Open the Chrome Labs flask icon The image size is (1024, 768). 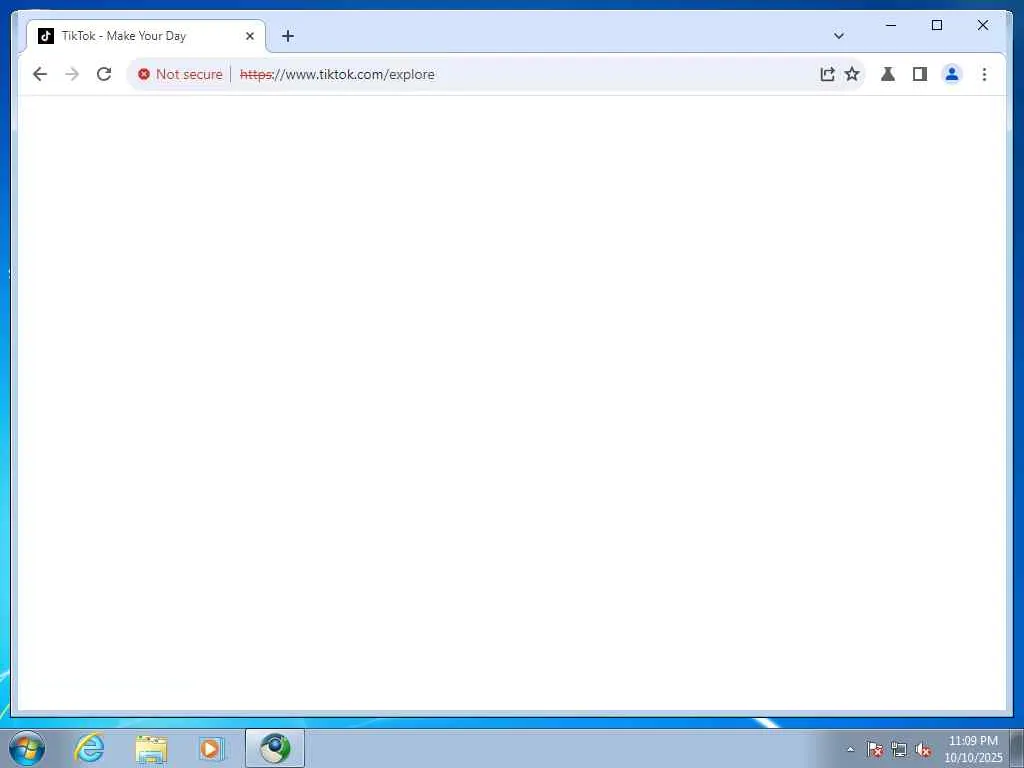coord(888,74)
